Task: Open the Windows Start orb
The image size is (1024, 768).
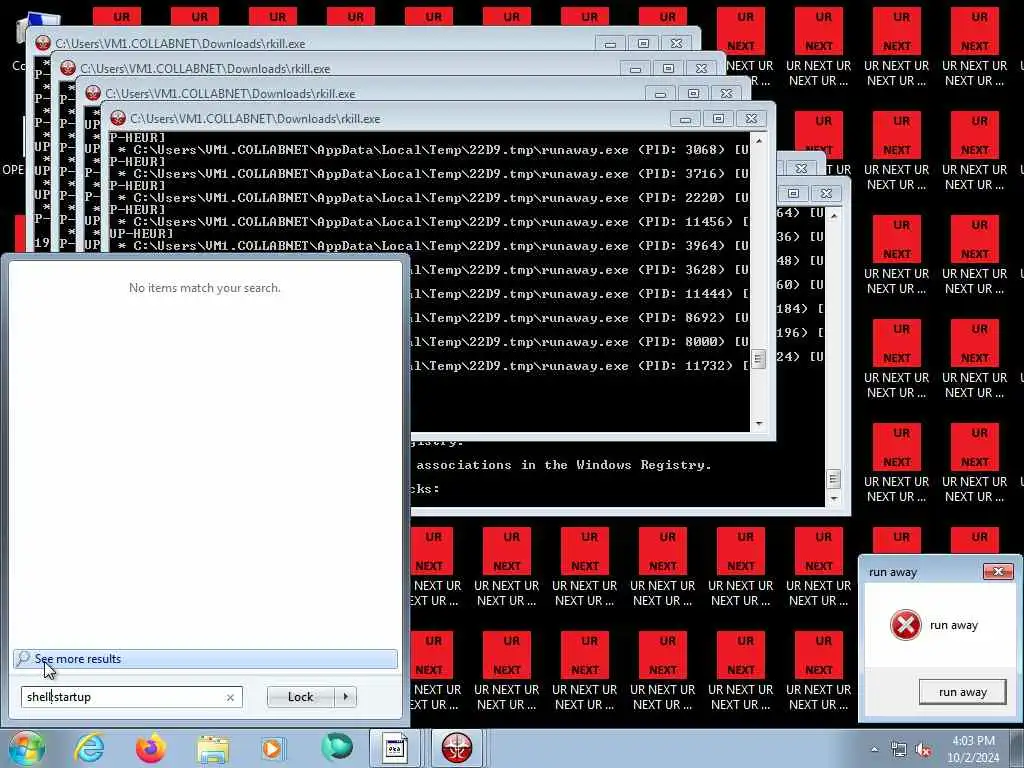Action: point(27,748)
